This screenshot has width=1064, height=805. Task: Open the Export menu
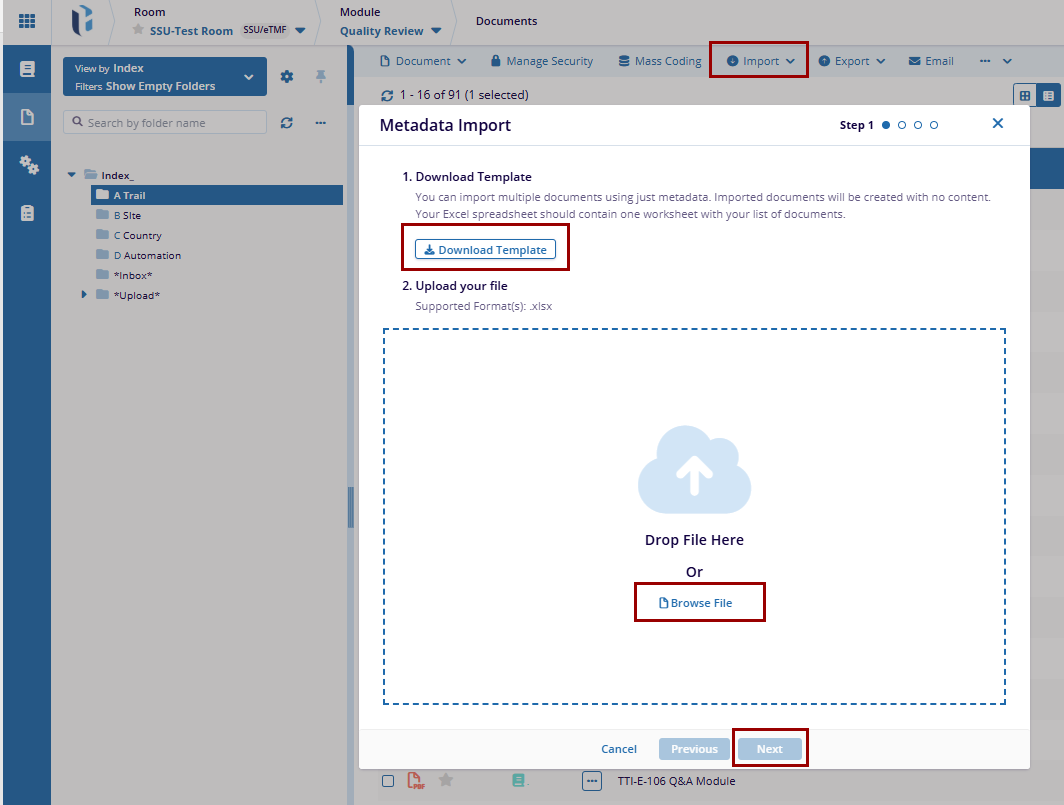click(x=852, y=61)
